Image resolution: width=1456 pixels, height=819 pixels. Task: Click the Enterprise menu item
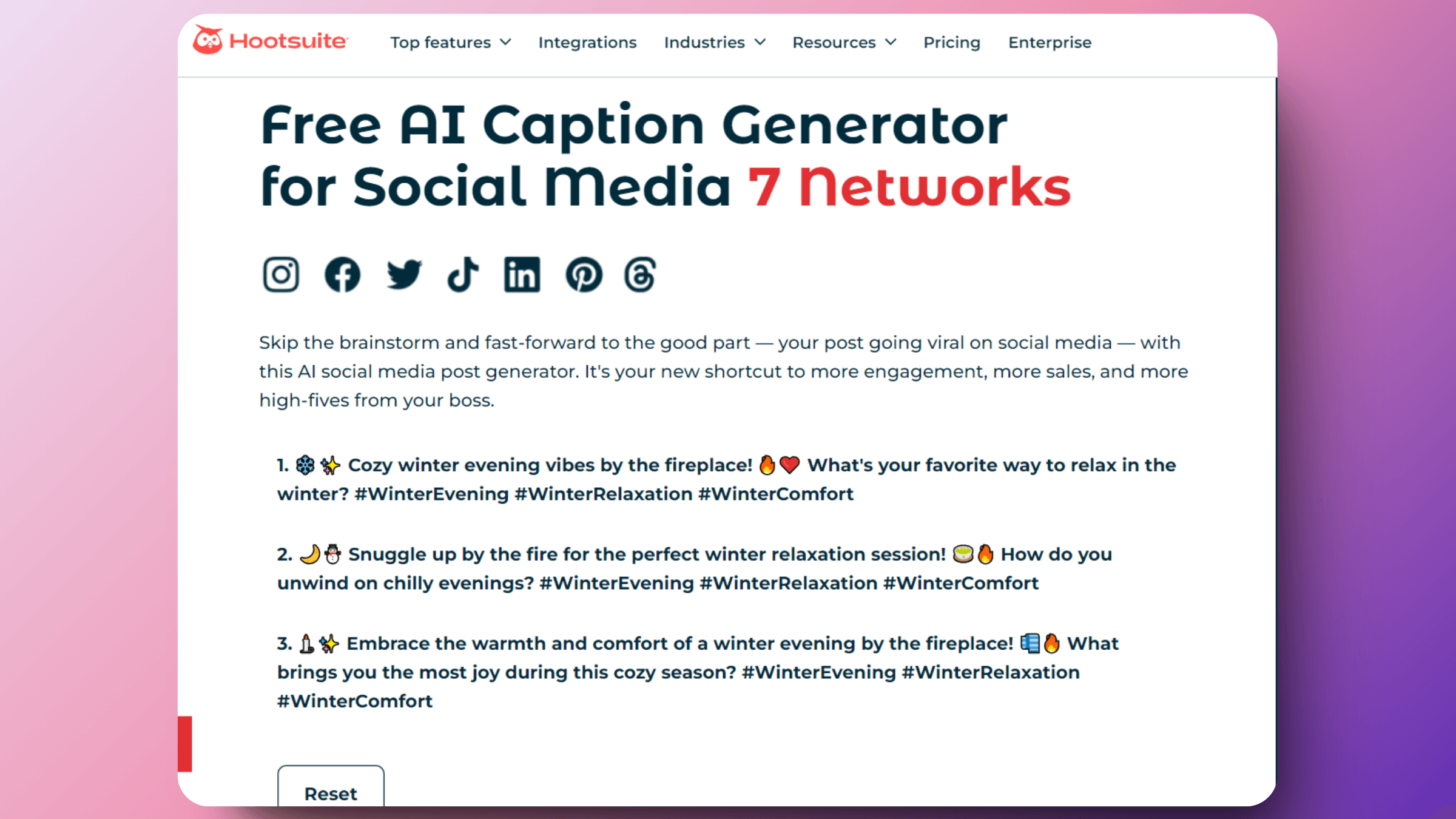1049,42
